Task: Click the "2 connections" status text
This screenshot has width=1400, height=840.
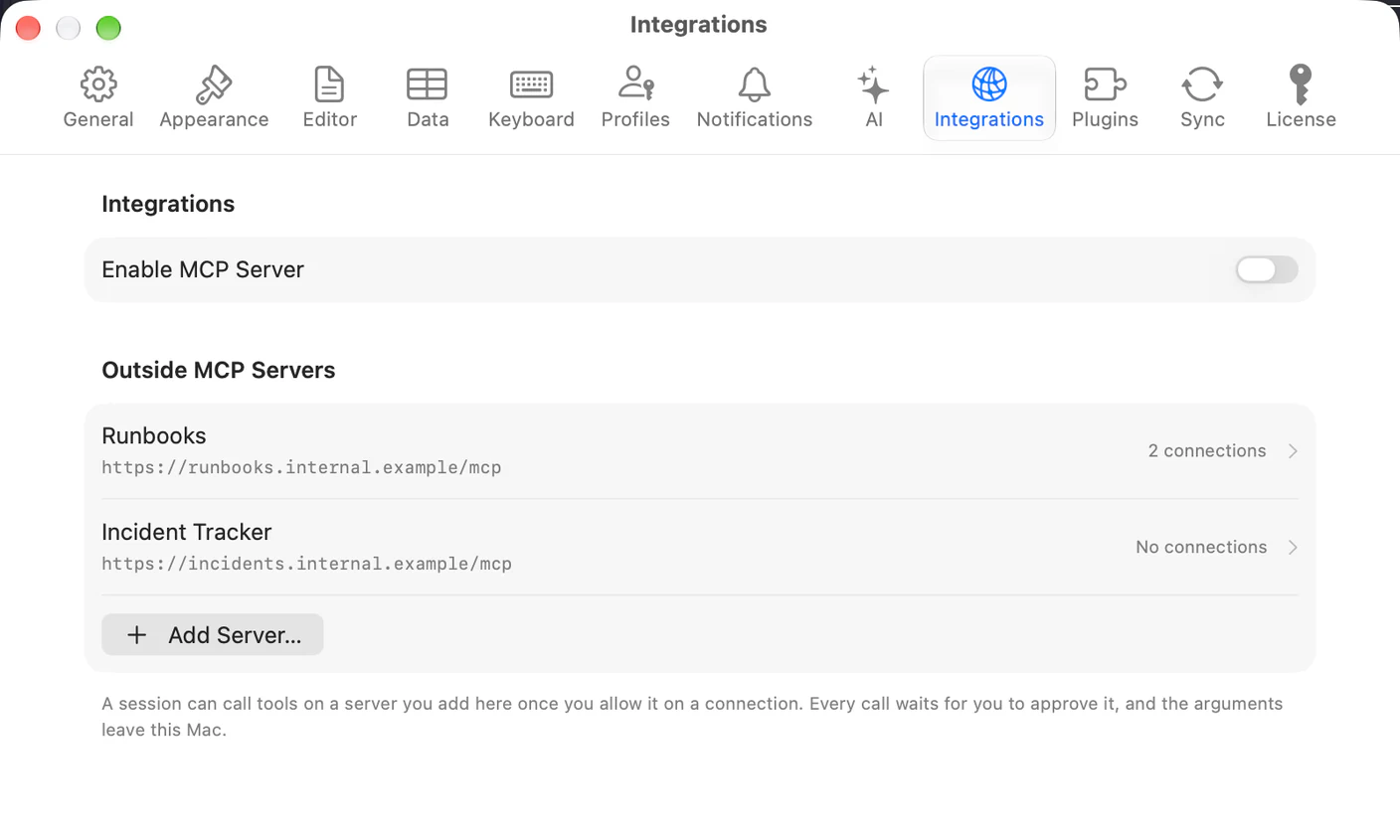Action: click(1207, 451)
